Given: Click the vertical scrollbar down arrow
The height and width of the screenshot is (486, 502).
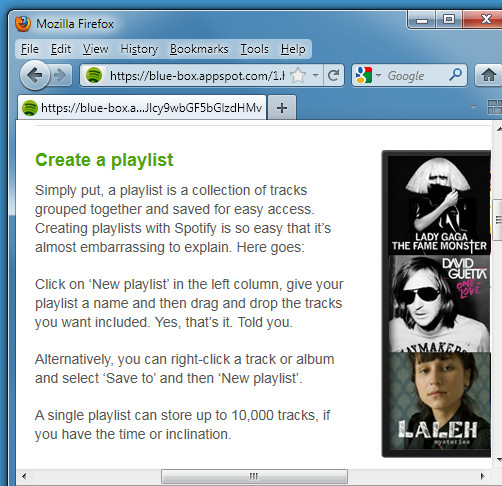Looking at the screenshot, I should coord(499,460).
